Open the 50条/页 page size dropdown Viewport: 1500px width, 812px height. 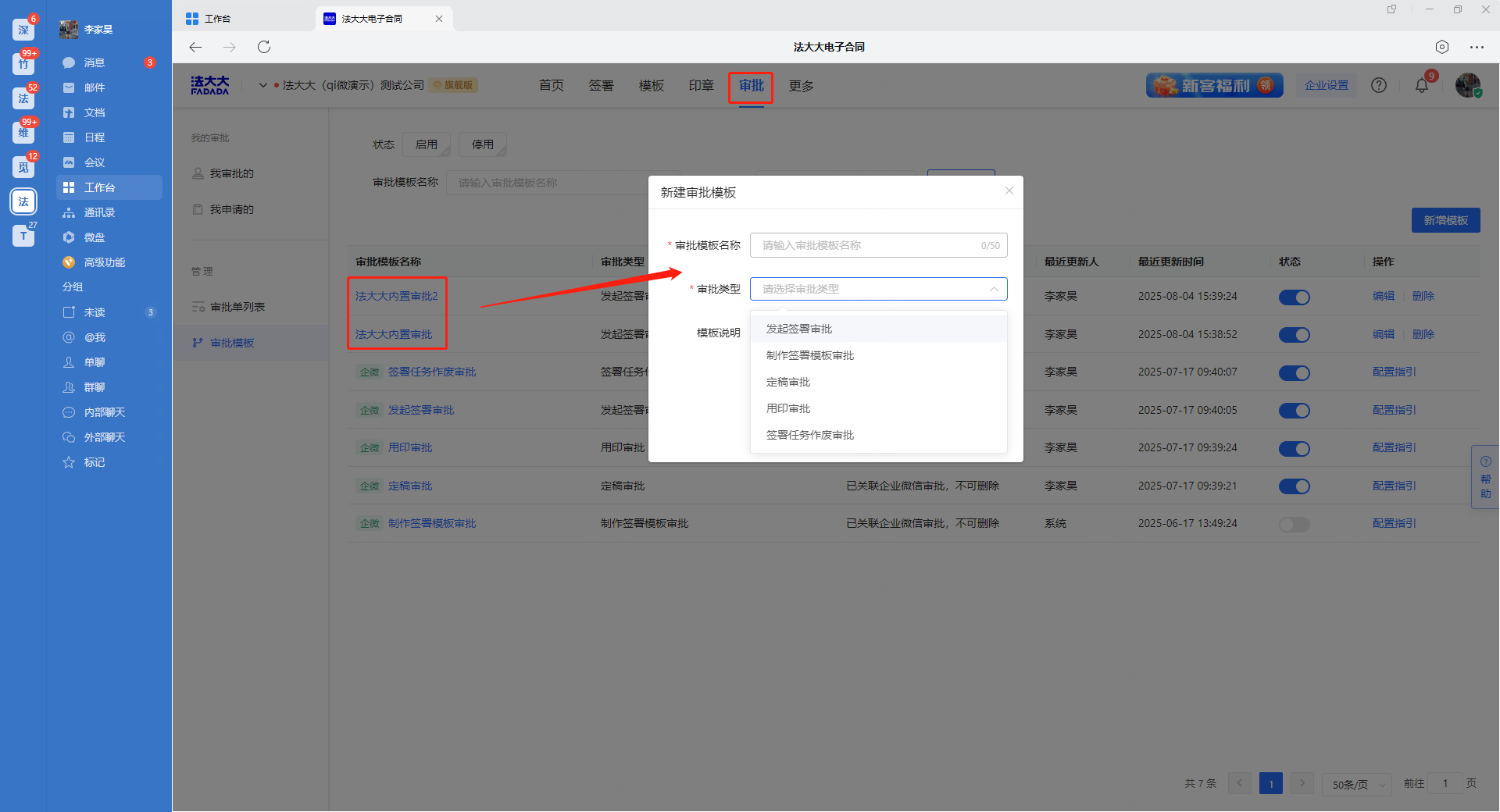1357,784
